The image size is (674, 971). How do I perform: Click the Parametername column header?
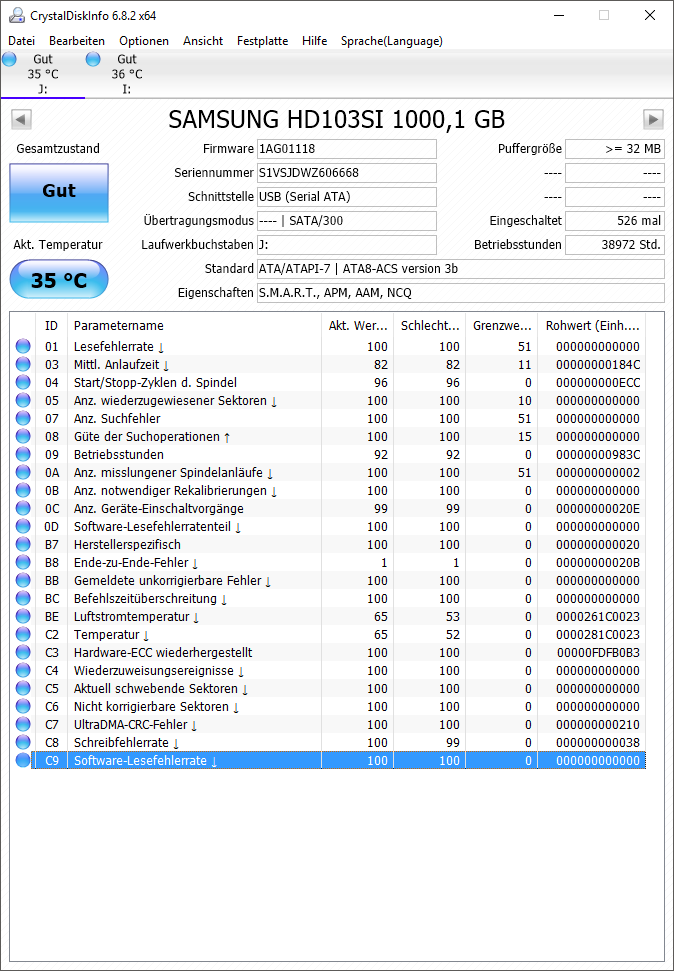point(194,326)
